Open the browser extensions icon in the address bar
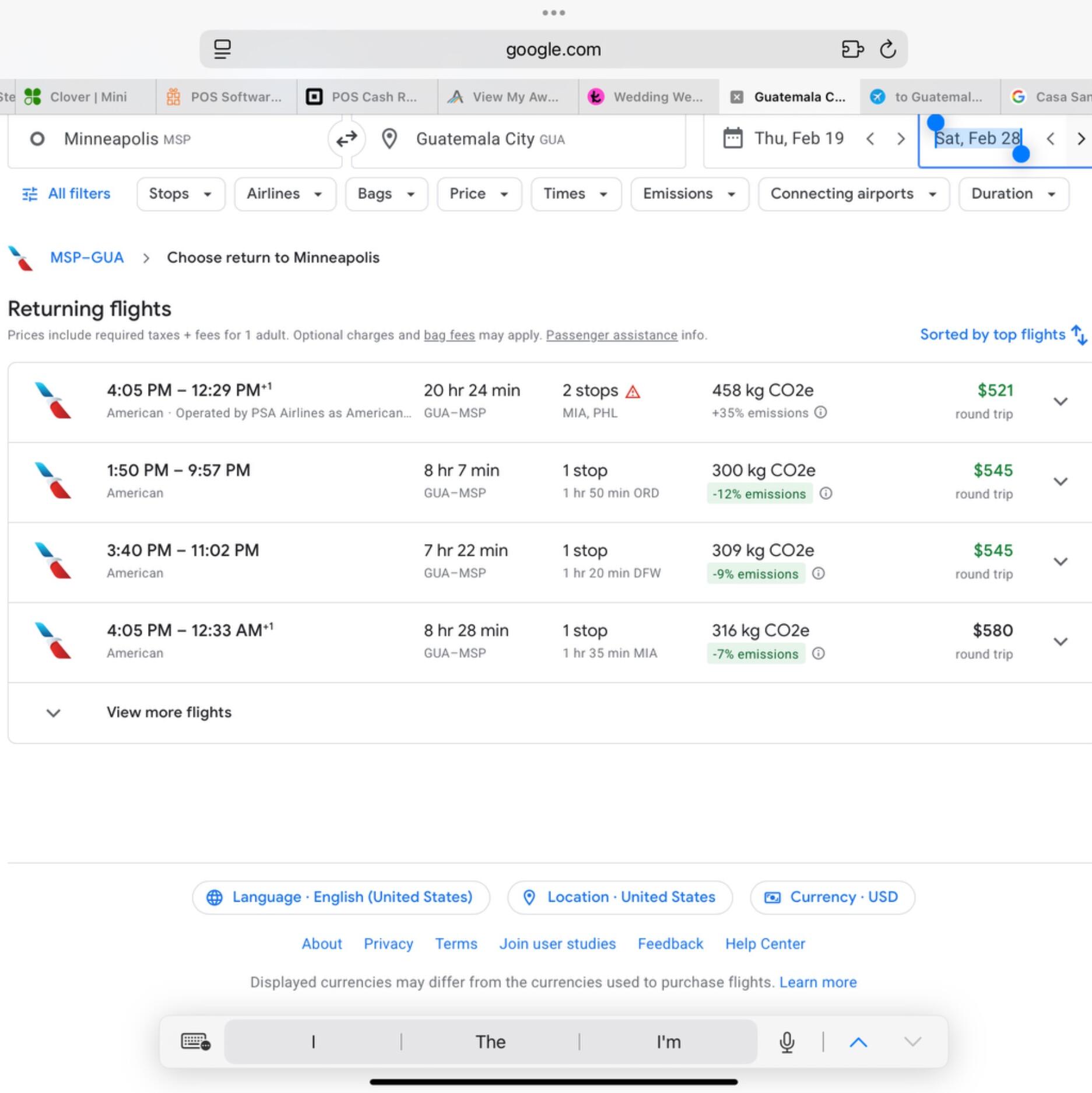This screenshot has height=1093, width=1092. [x=852, y=49]
